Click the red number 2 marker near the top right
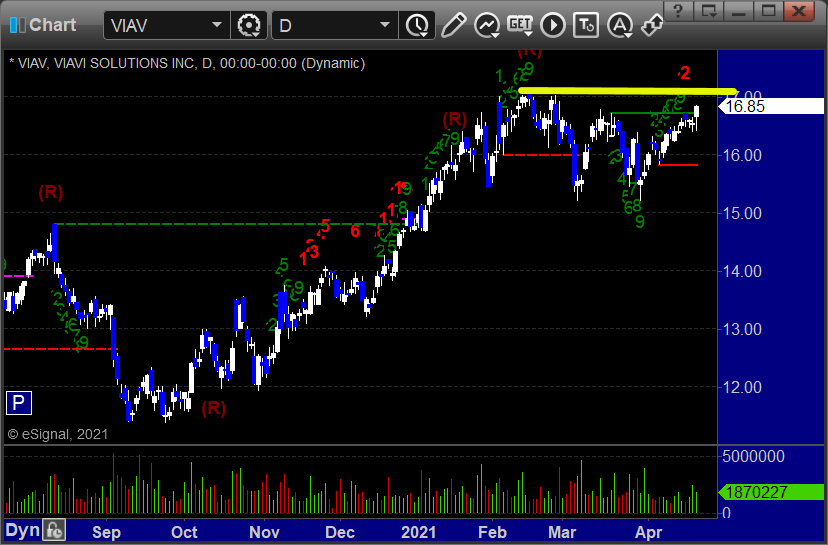This screenshot has width=828, height=545. [x=684, y=73]
